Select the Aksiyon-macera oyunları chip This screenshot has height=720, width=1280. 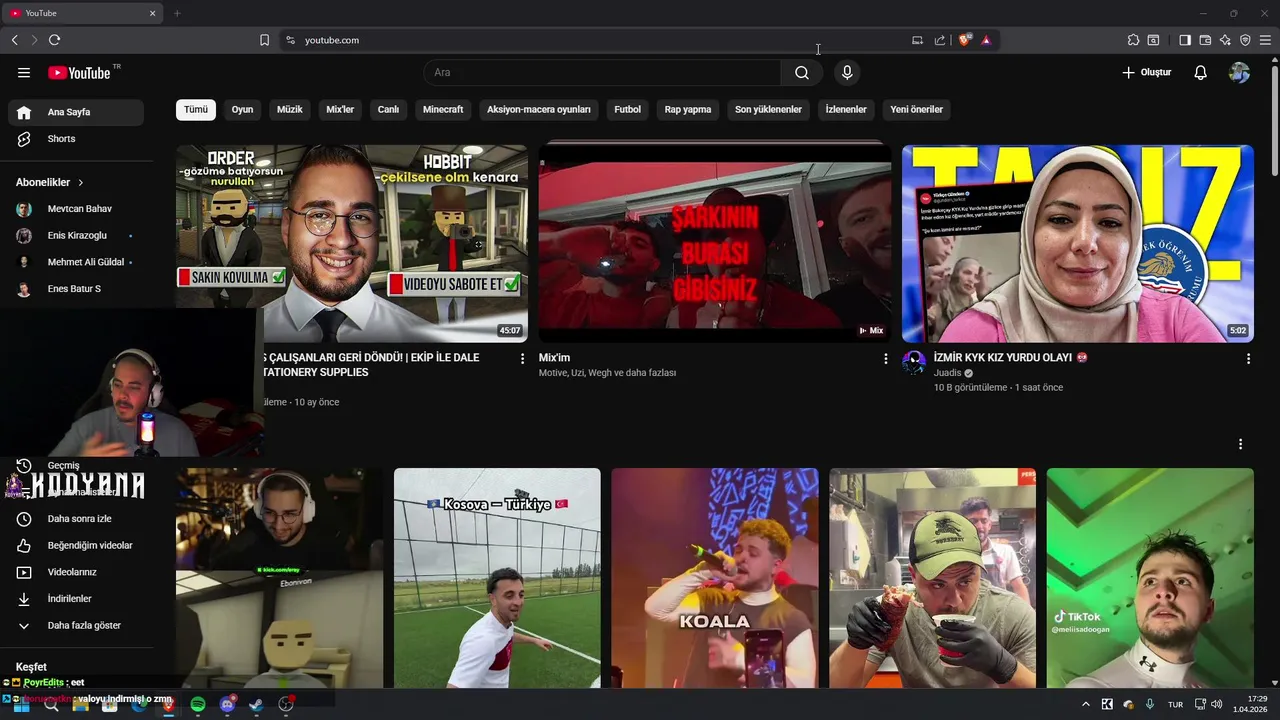pyautogui.click(x=539, y=110)
